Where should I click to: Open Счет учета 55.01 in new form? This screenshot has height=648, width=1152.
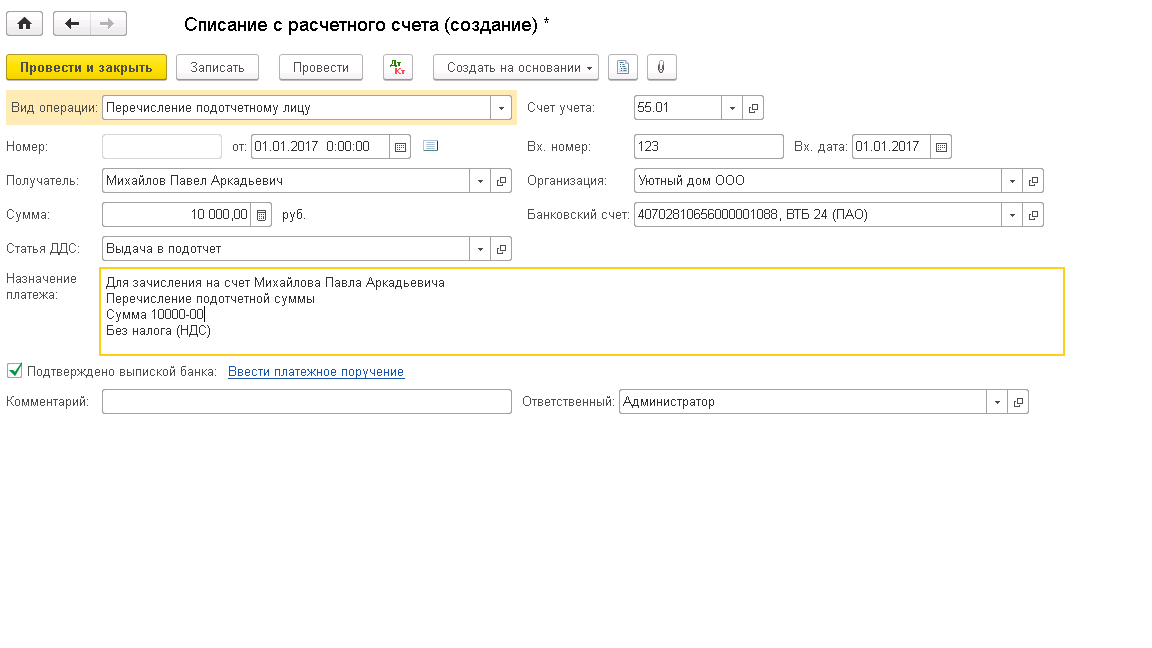pos(754,108)
